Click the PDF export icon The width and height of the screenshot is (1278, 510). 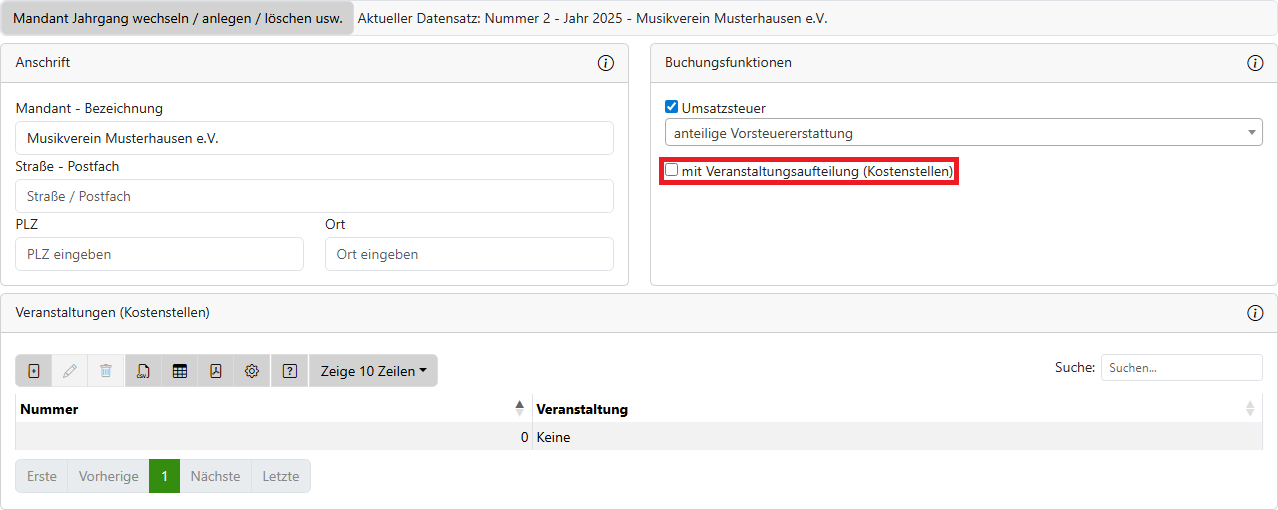point(216,371)
